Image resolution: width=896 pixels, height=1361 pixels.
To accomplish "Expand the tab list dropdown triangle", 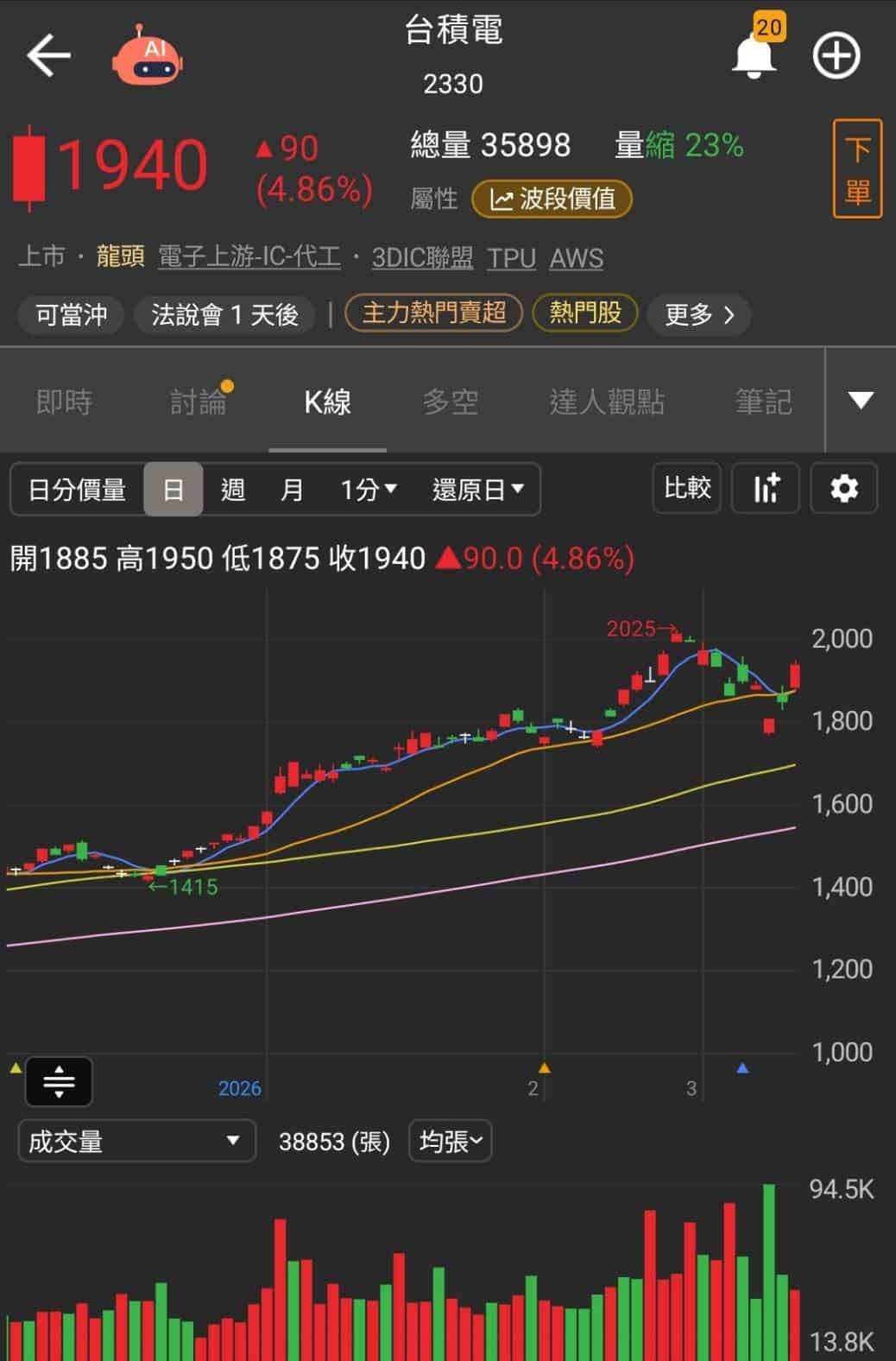I will pyautogui.click(x=861, y=400).
